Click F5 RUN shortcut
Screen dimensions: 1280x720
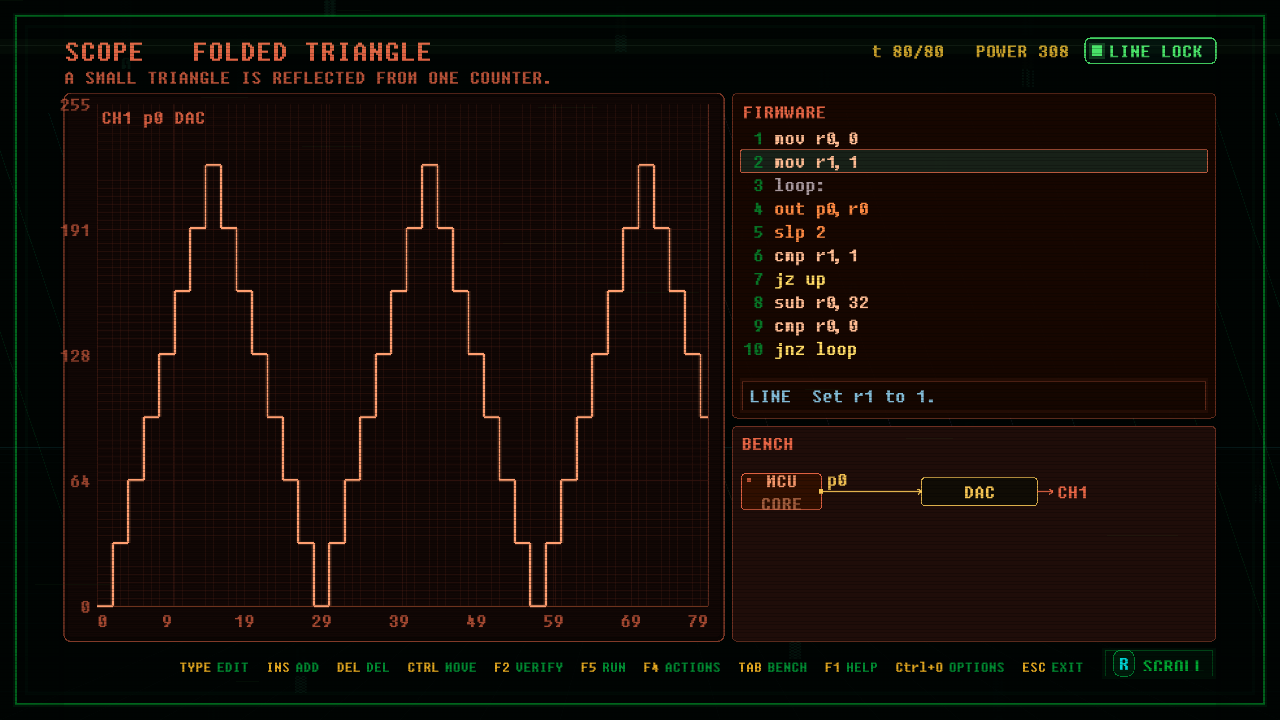[603, 667]
